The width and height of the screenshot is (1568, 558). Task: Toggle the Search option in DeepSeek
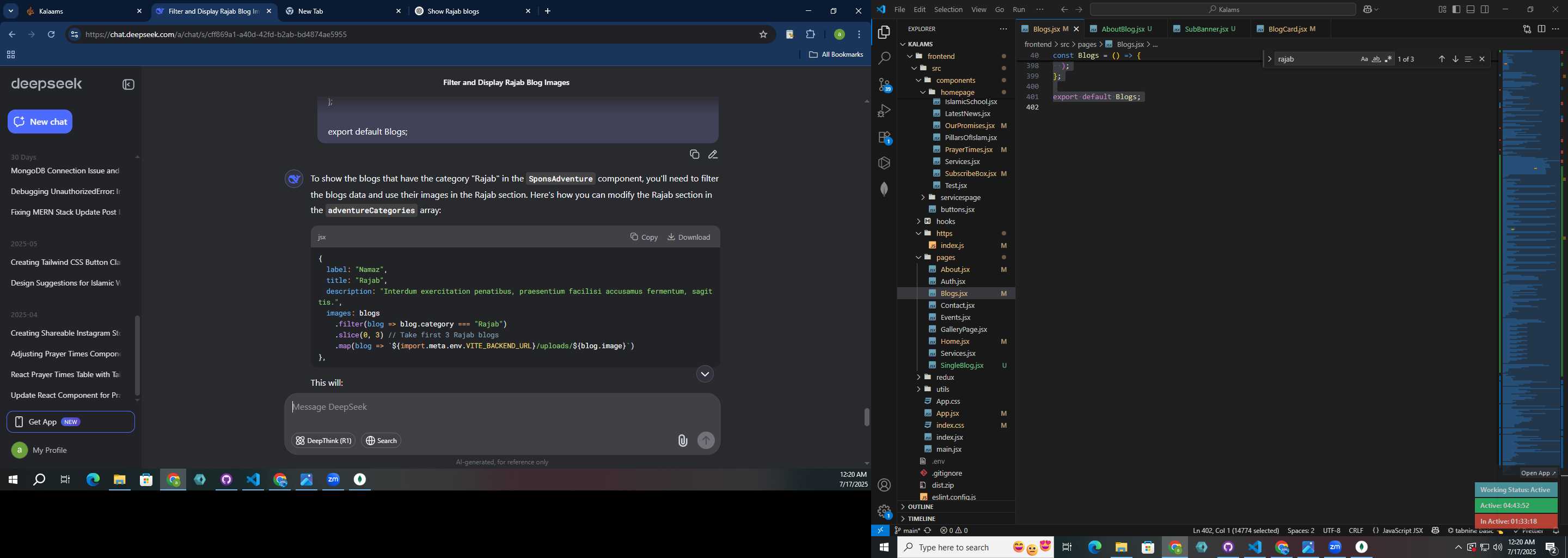pyautogui.click(x=381, y=440)
